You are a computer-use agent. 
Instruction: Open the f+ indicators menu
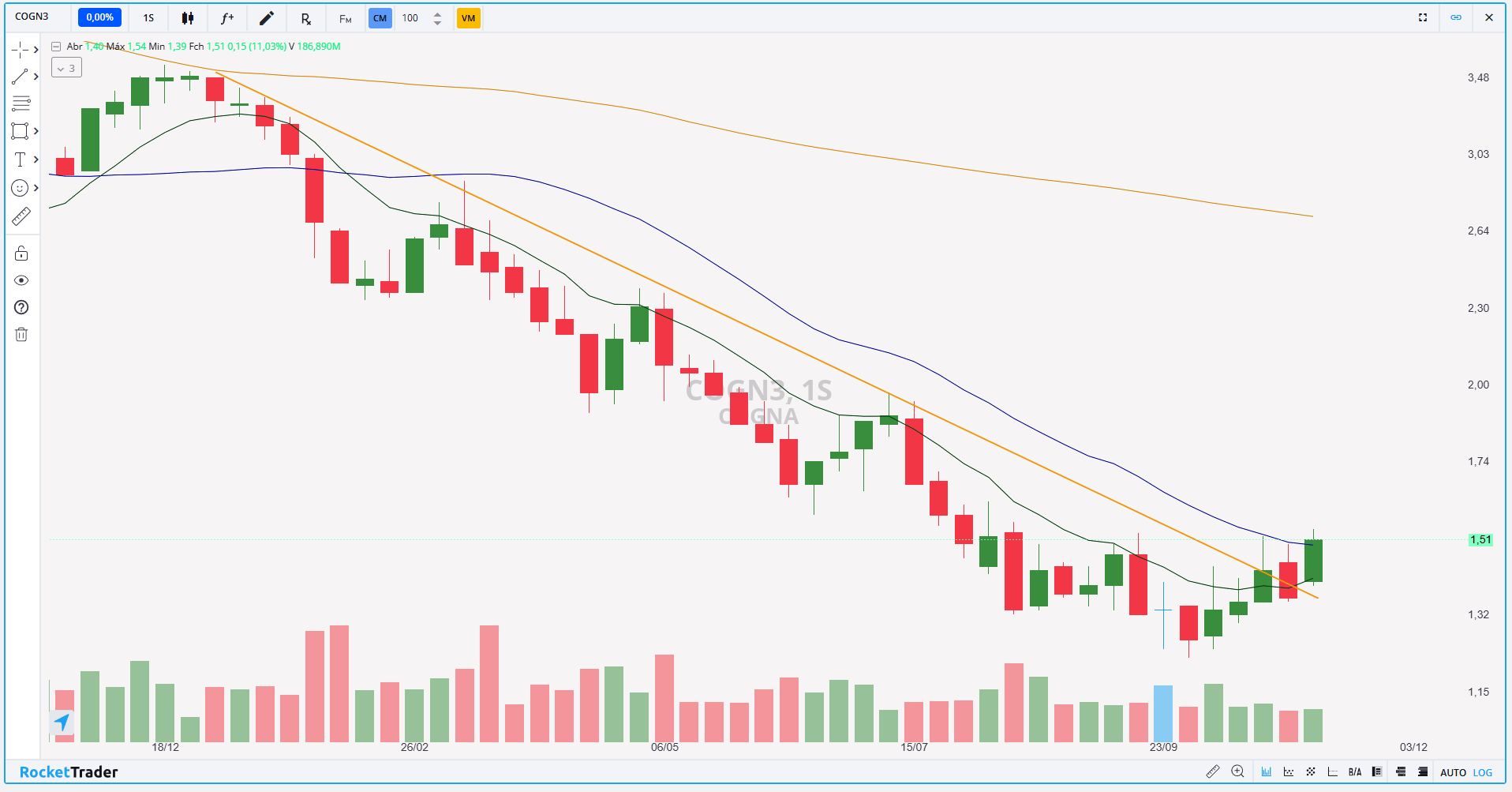227,18
